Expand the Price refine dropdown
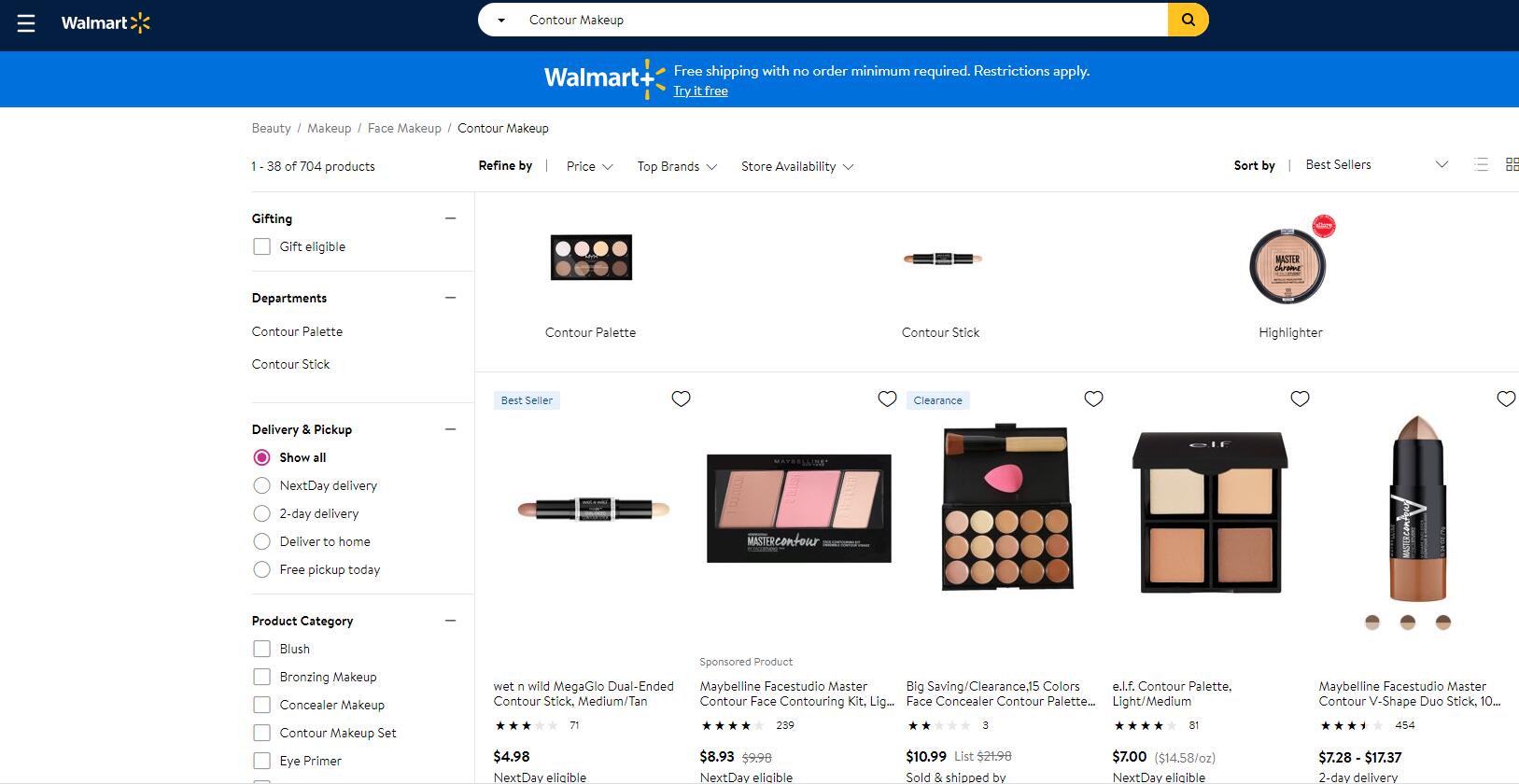Viewport: 1519px width, 784px height. (589, 167)
